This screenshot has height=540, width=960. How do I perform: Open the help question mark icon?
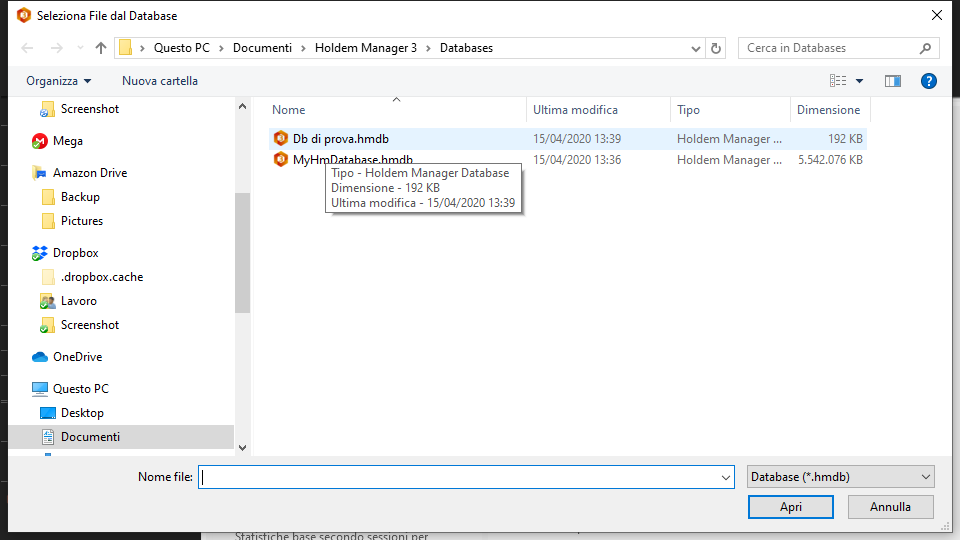click(x=929, y=81)
